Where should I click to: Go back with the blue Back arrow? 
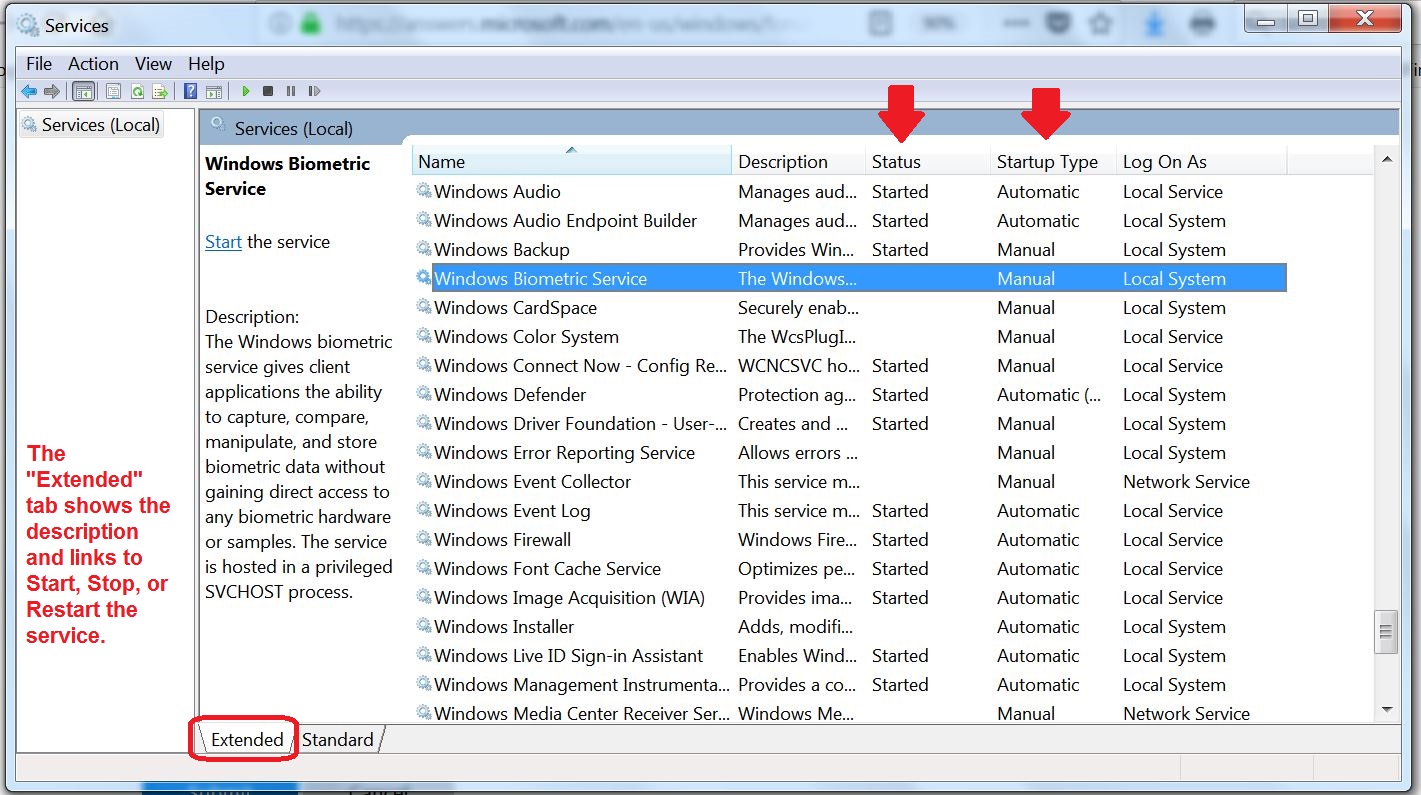click(29, 91)
